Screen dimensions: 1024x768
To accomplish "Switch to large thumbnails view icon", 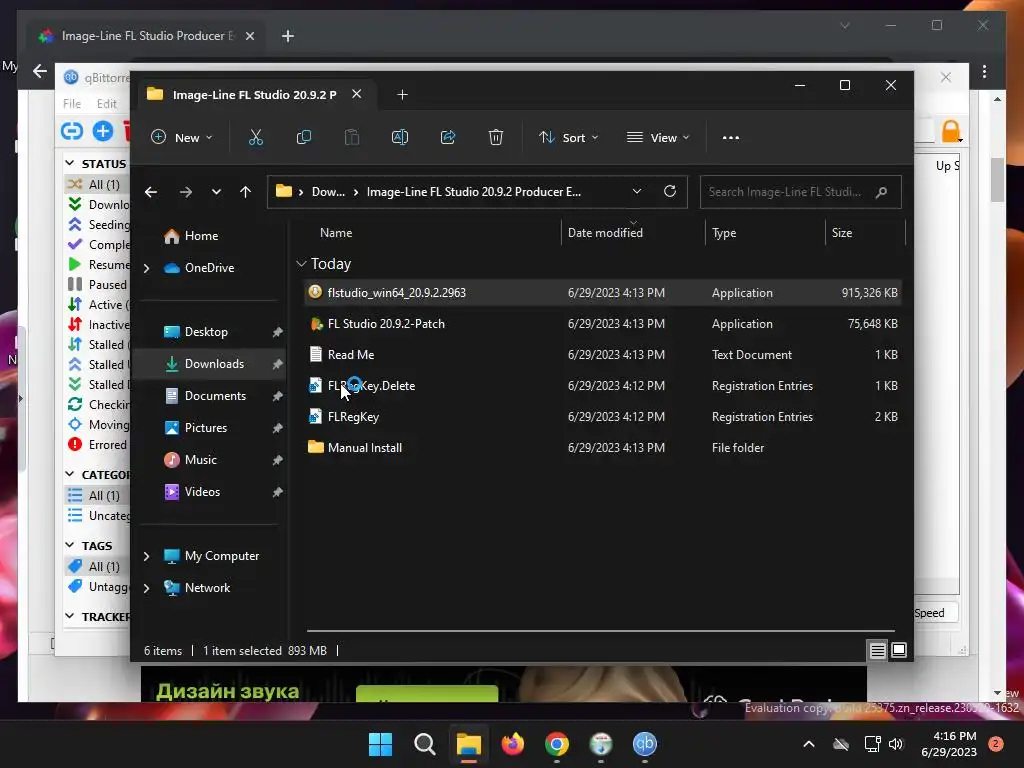I will [899, 650].
